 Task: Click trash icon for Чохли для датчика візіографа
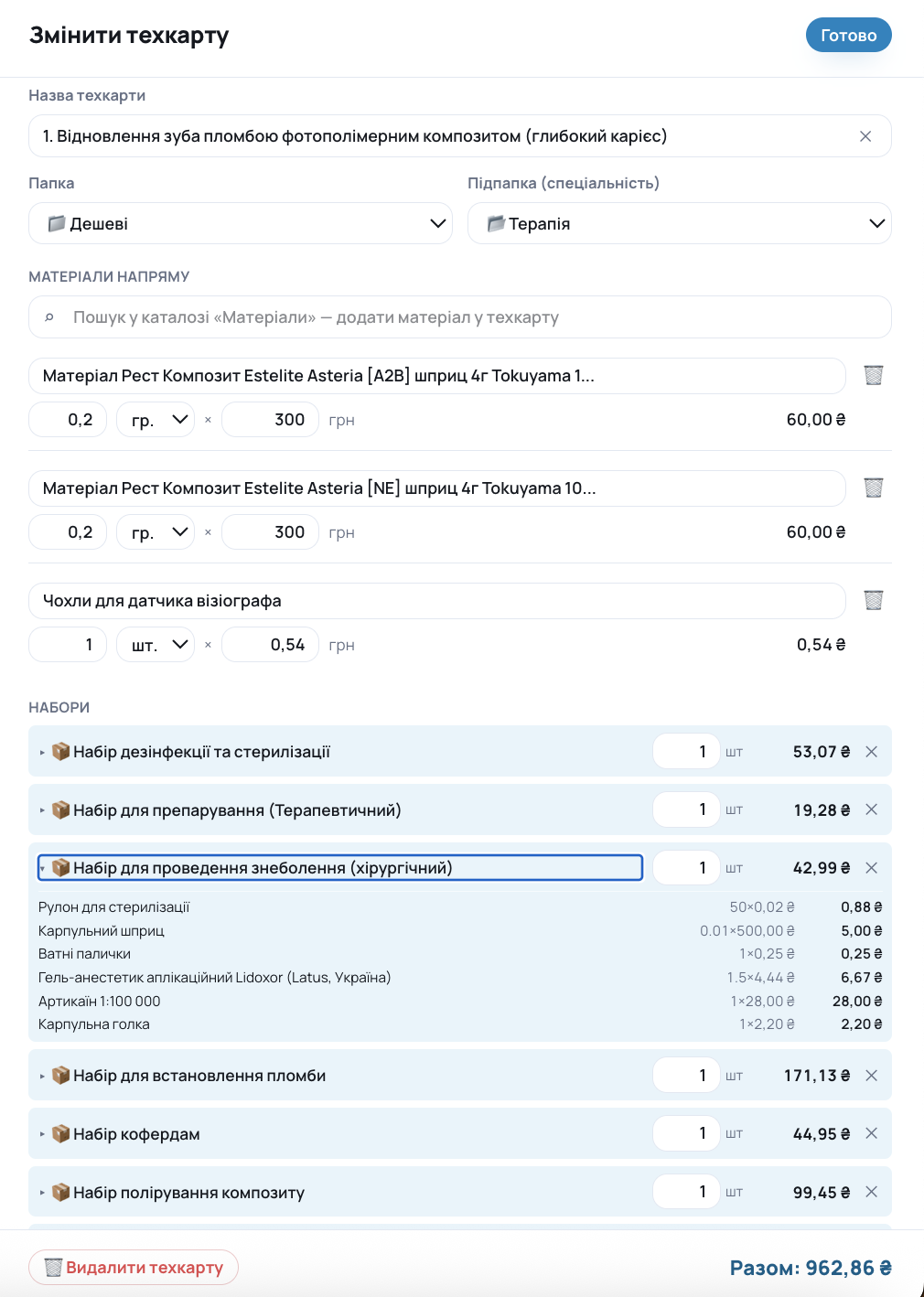click(874, 600)
